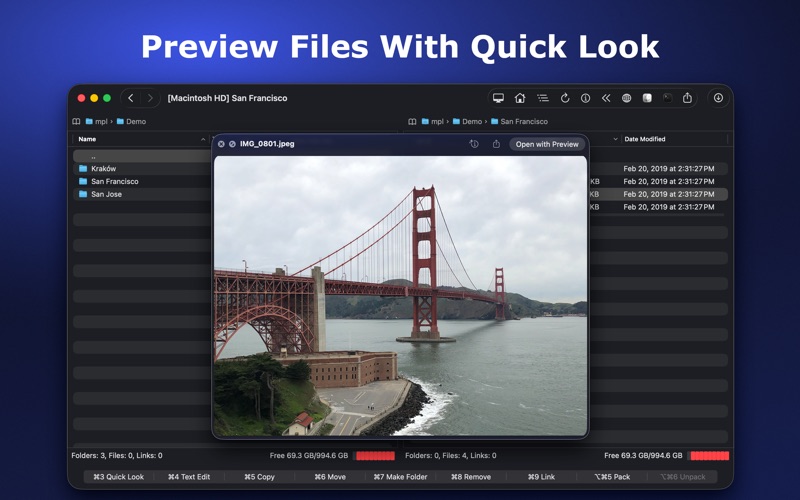Click the ⌘6 Move button
Image resolution: width=800 pixels, height=500 pixels.
click(330, 477)
